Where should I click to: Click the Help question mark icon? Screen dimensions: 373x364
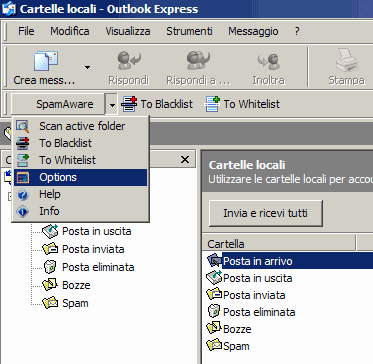[x=23, y=194]
